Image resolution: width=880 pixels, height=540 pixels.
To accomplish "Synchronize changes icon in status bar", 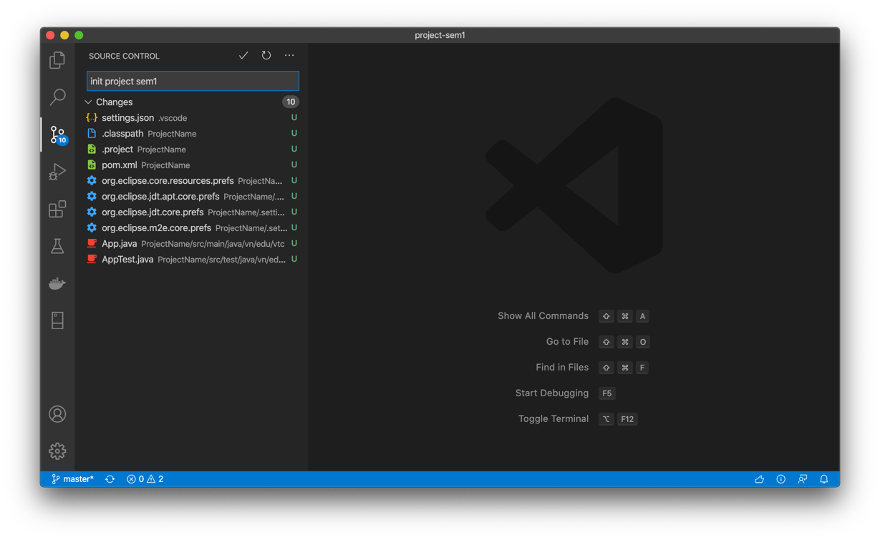I will coord(110,479).
